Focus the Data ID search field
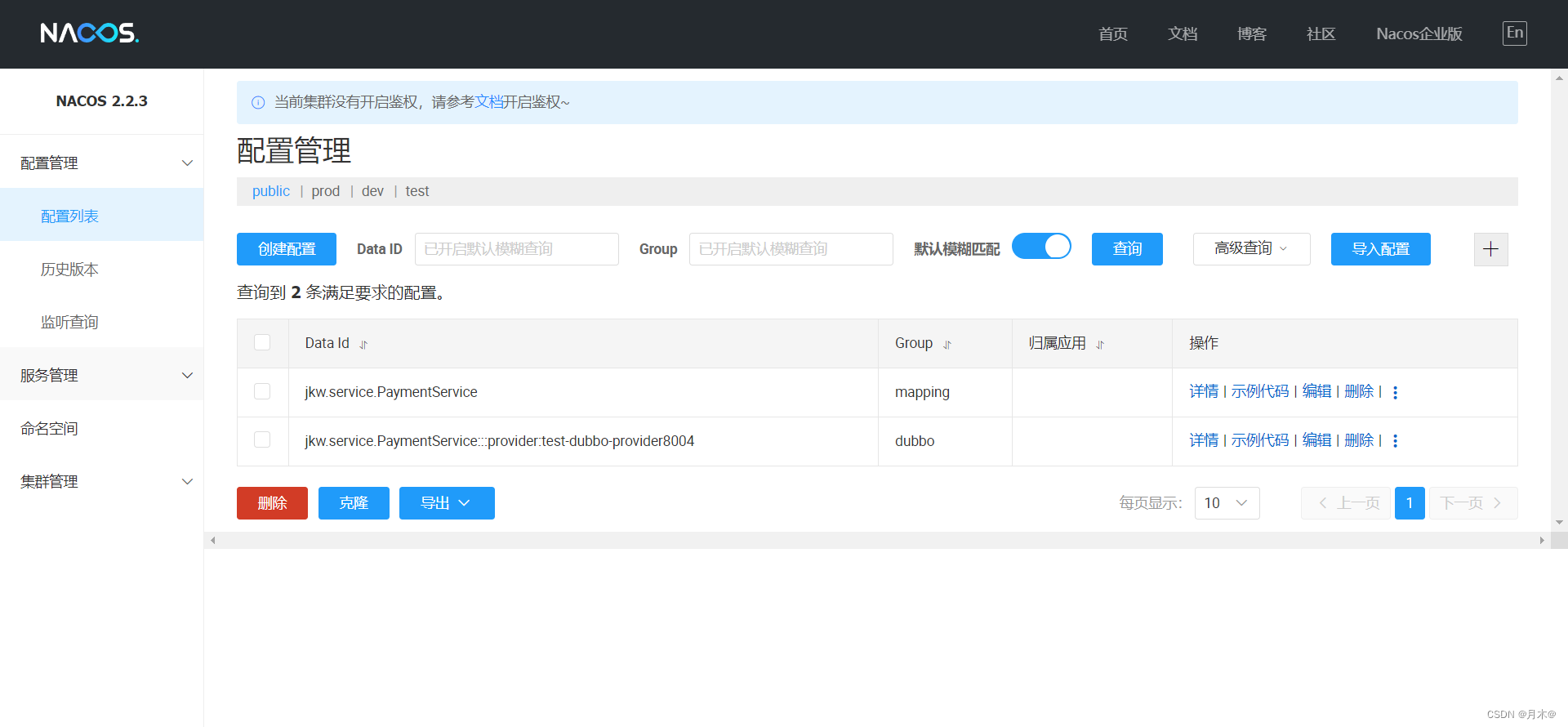Screen dimensions: 1568x727 [x=517, y=249]
